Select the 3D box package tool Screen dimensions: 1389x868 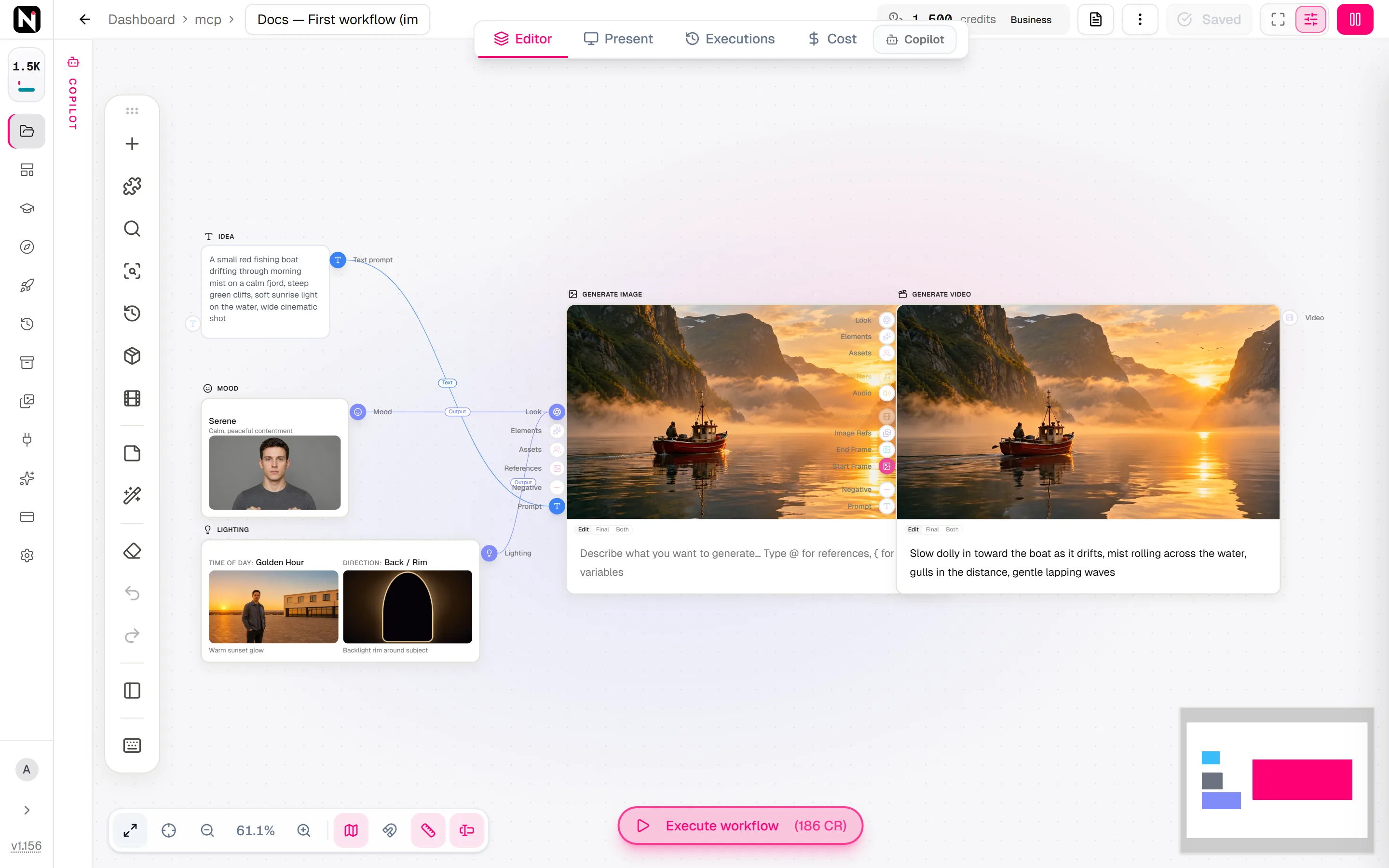point(132,356)
